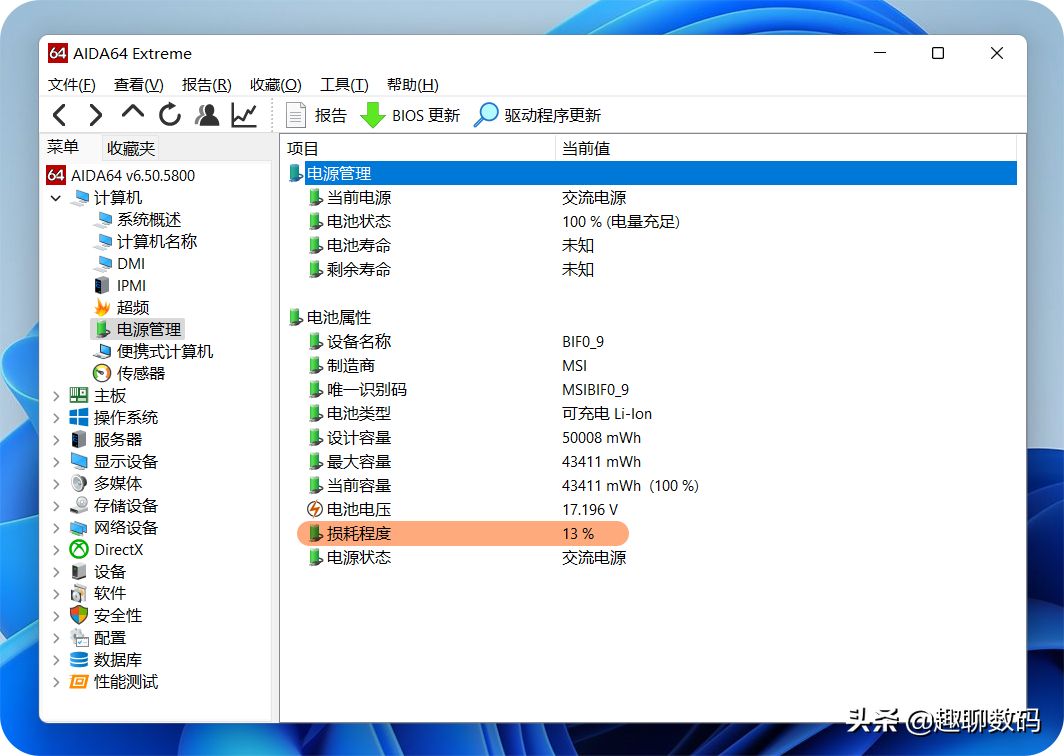
Task: Select 超频 item with flame icon
Action: [x=132, y=307]
